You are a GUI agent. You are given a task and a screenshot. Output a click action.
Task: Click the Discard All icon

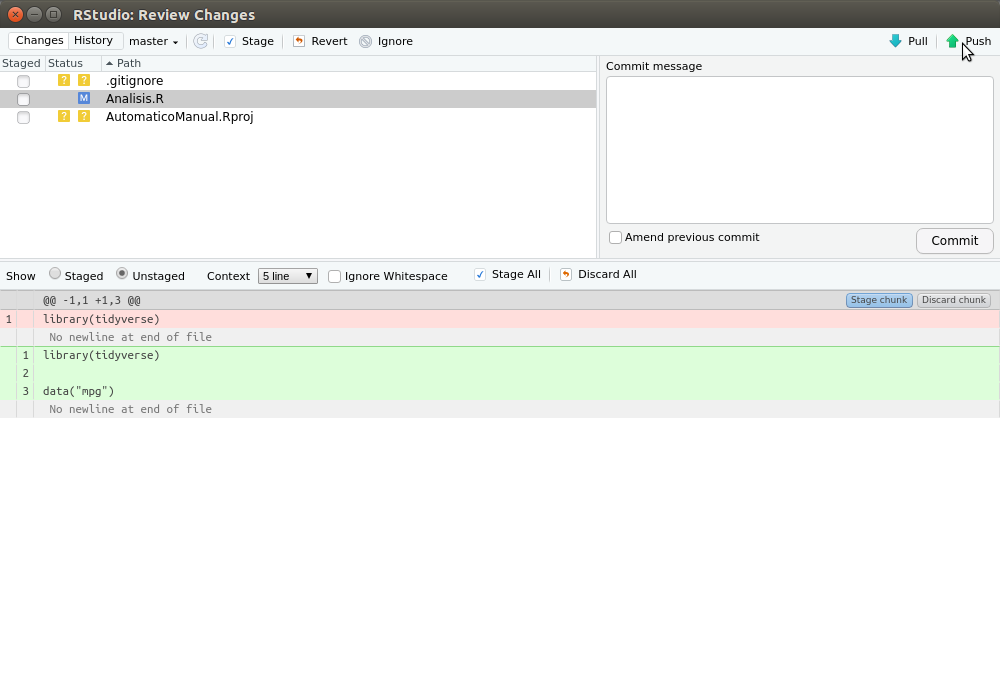(566, 275)
